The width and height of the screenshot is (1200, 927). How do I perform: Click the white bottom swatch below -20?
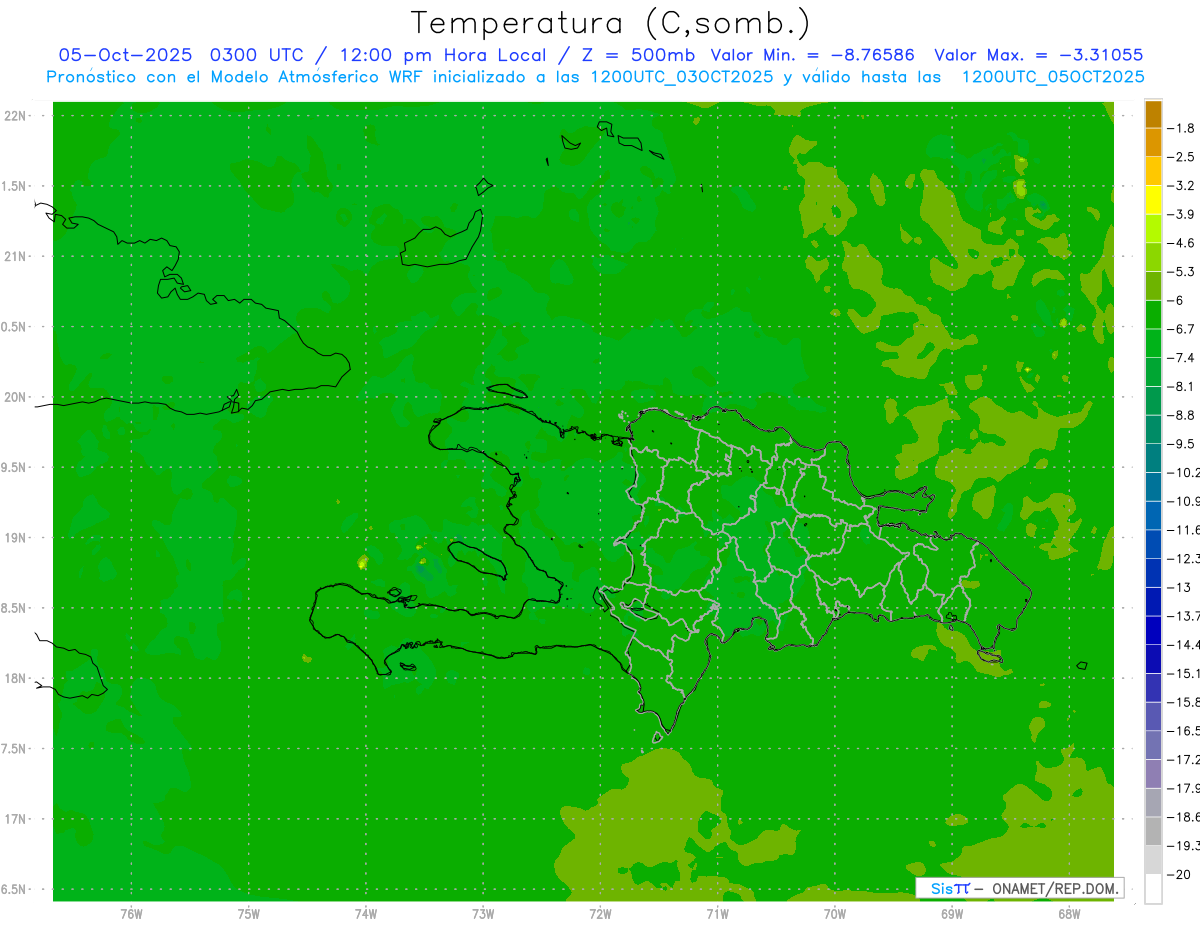[1153, 889]
